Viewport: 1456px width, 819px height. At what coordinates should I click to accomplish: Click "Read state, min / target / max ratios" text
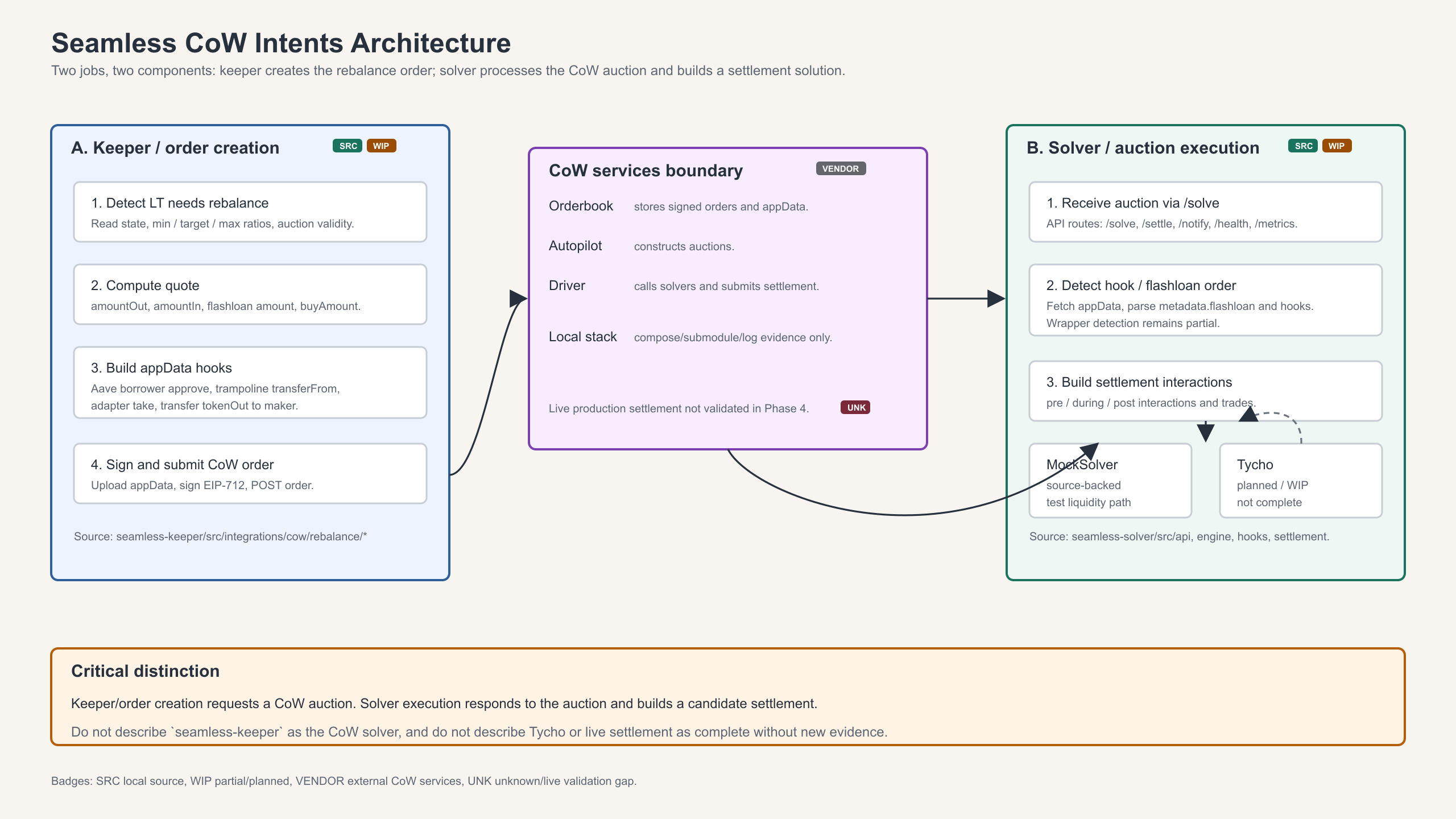[222, 224]
